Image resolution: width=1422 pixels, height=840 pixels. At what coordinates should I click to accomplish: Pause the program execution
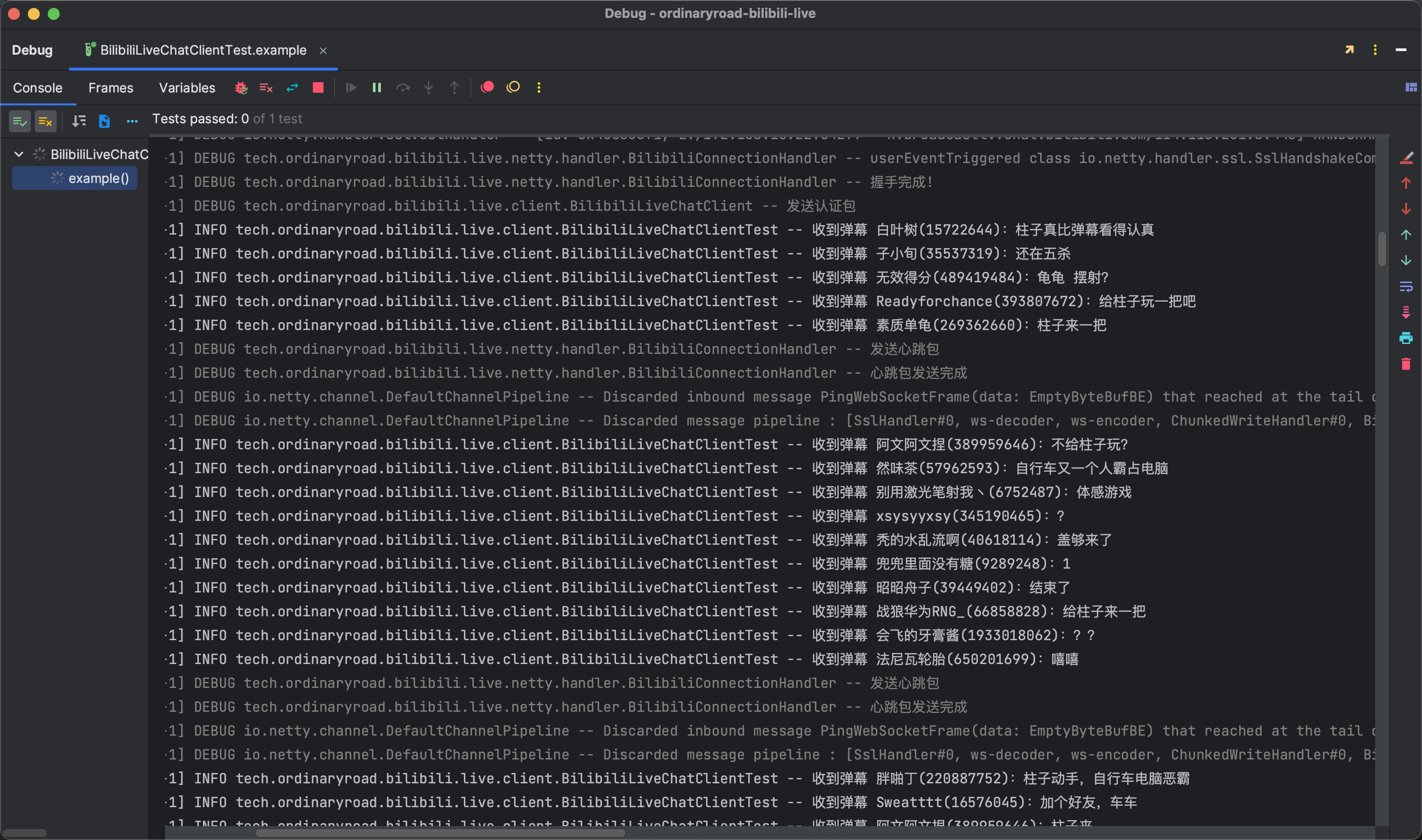coord(376,88)
